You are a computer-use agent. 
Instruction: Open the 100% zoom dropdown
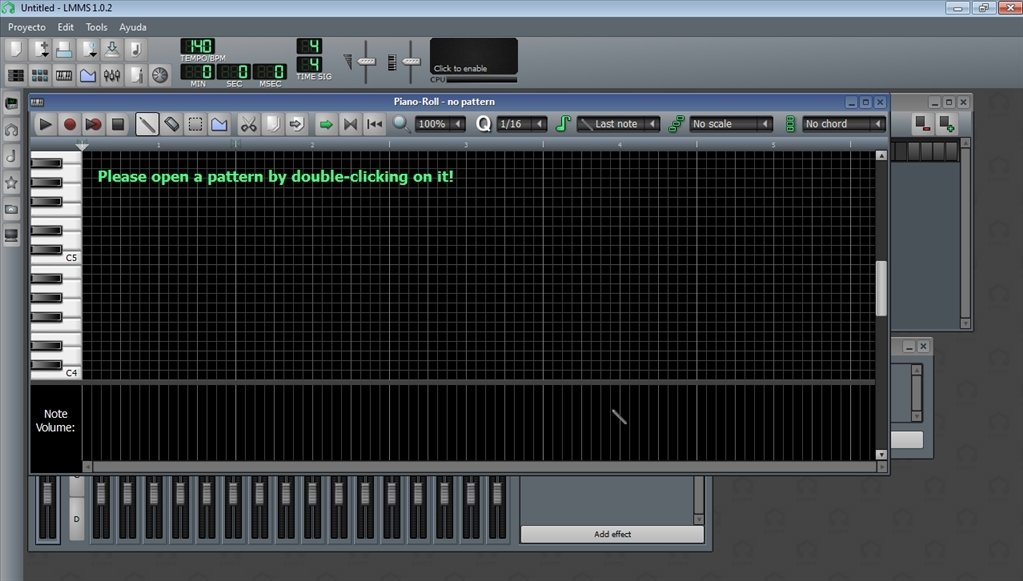pos(440,124)
